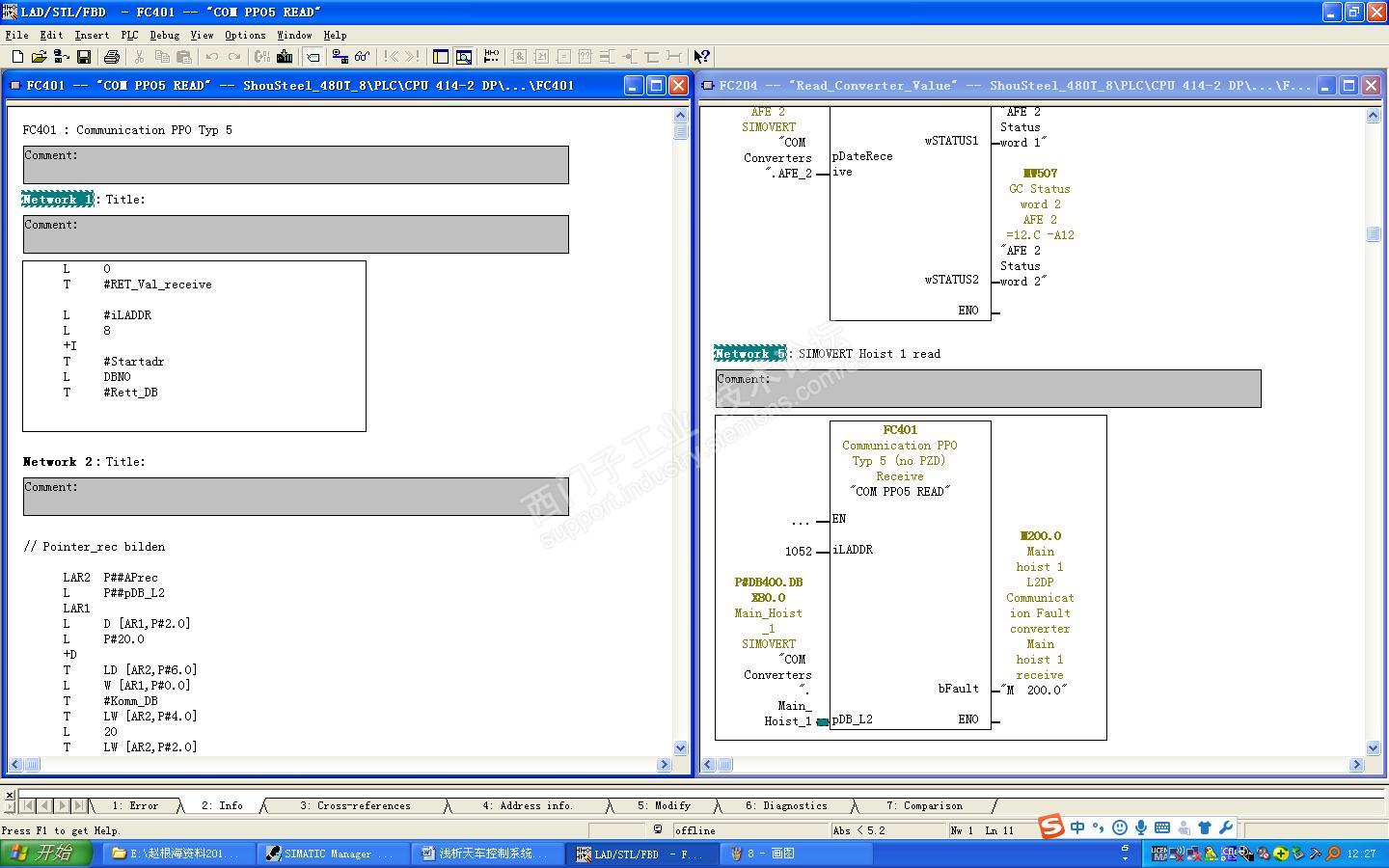Click the Assignment box toolbar icon

tap(563, 57)
